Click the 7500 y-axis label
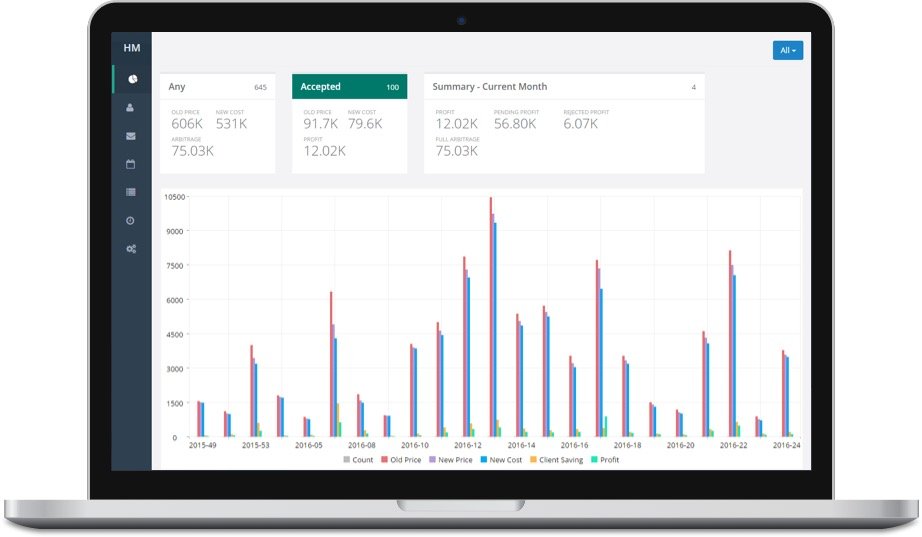The width and height of the screenshot is (922, 537). 175,266
